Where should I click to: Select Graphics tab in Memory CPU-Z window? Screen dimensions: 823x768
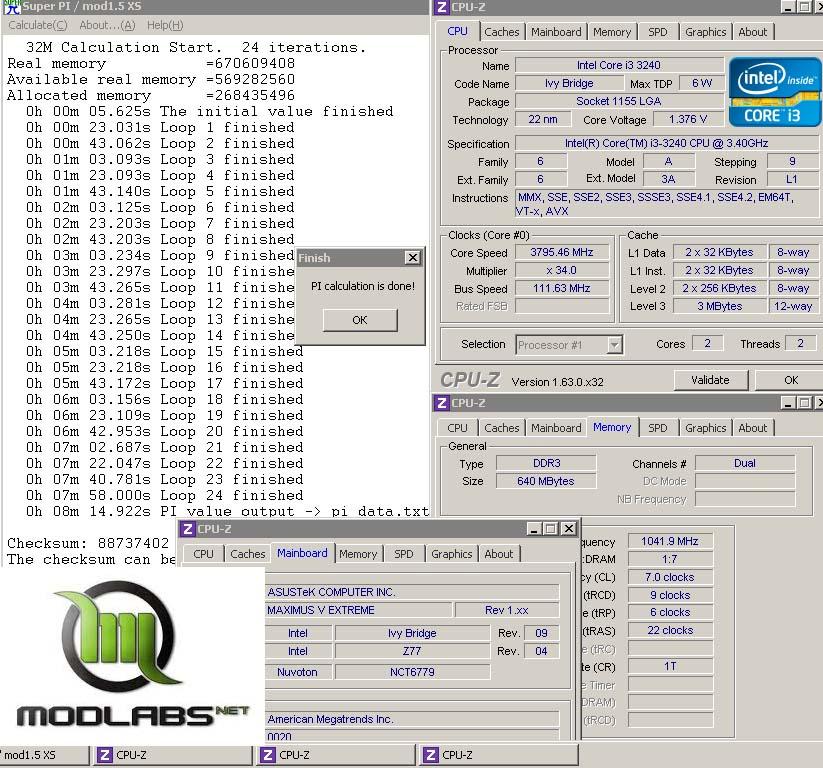[x=705, y=428]
